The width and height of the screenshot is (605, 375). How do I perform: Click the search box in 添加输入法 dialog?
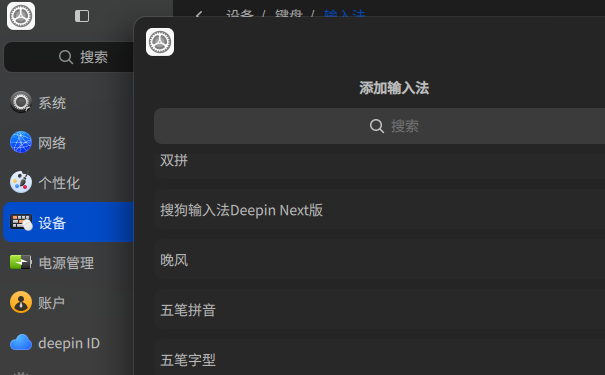click(379, 126)
